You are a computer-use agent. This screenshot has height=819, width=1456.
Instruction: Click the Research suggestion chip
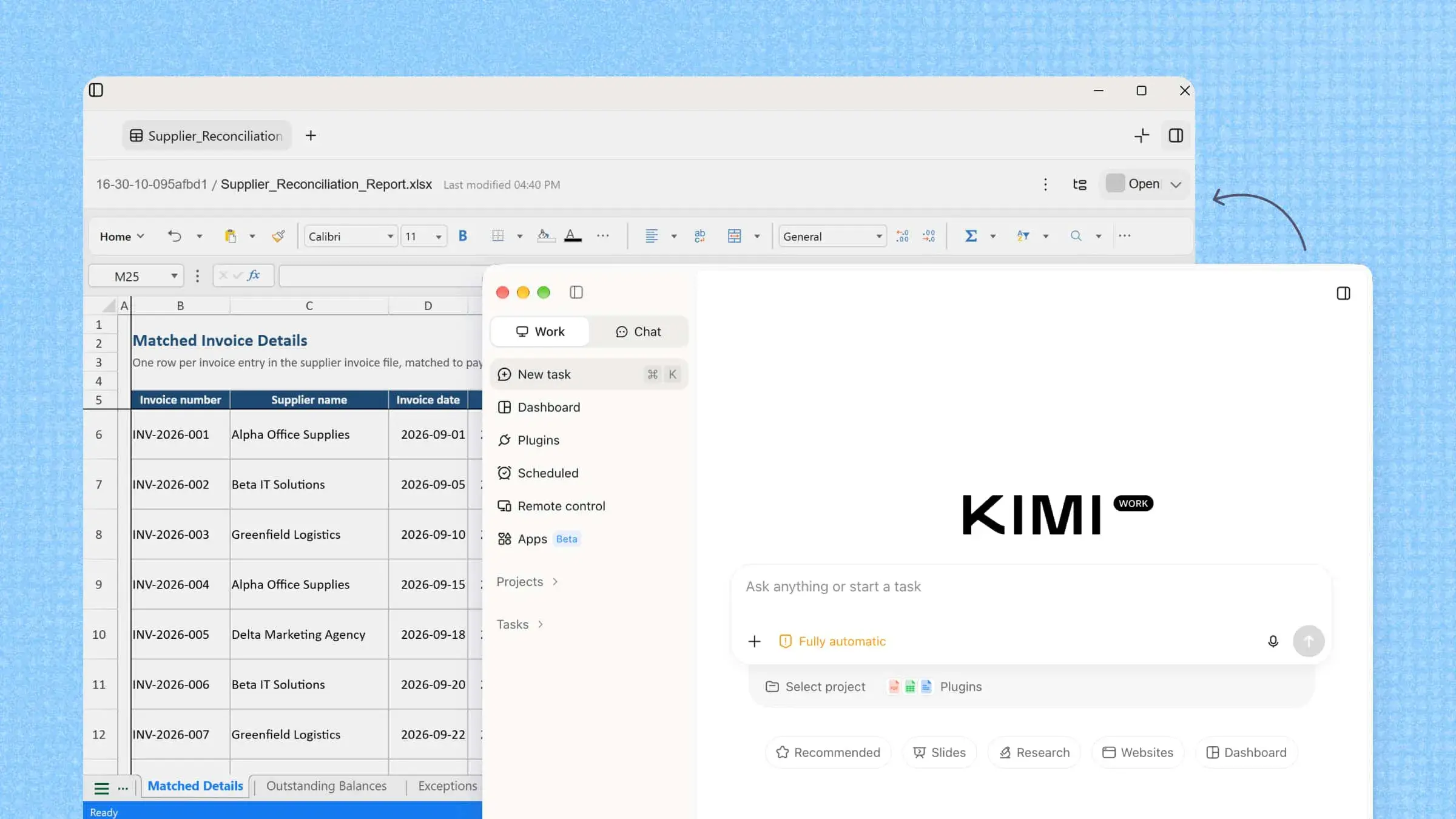(x=1034, y=752)
